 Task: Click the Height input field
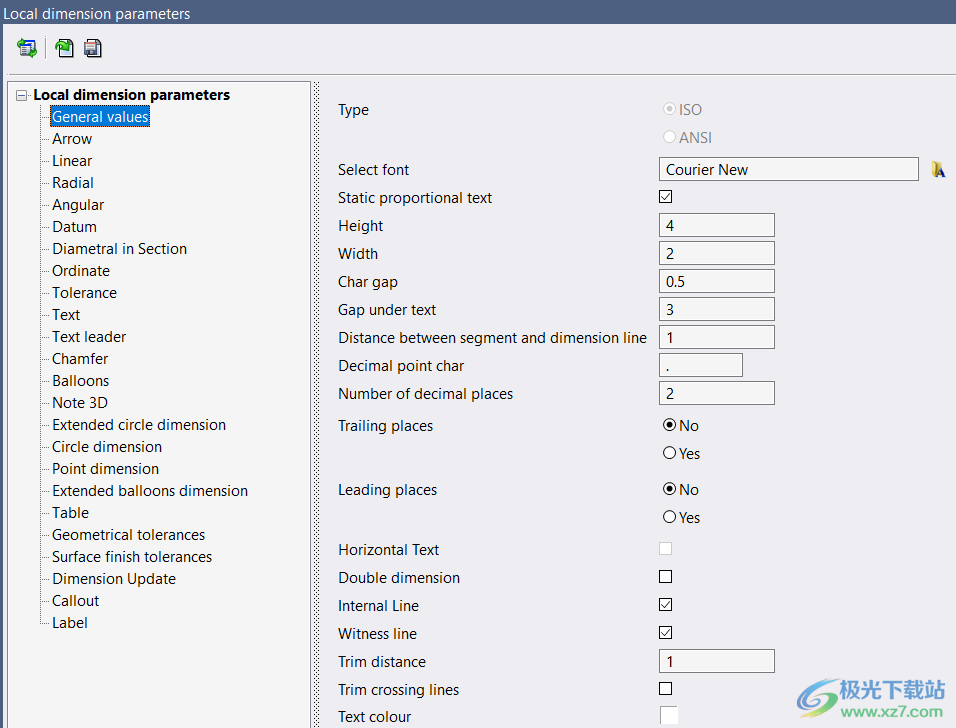point(716,225)
